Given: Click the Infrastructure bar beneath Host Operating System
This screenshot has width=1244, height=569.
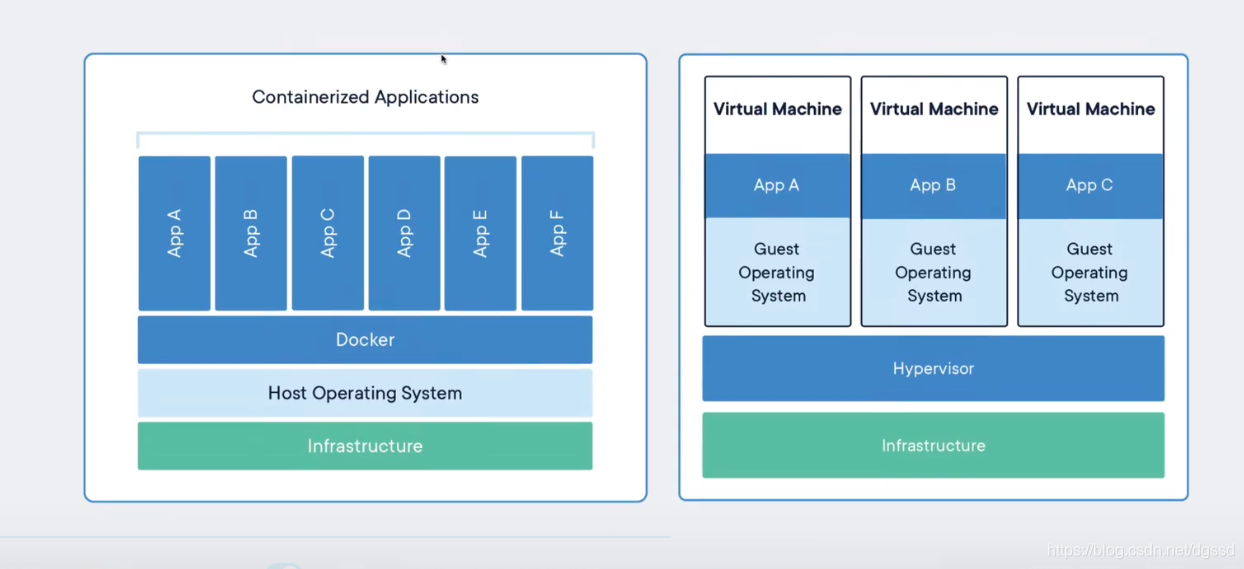Looking at the screenshot, I should point(365,446).
